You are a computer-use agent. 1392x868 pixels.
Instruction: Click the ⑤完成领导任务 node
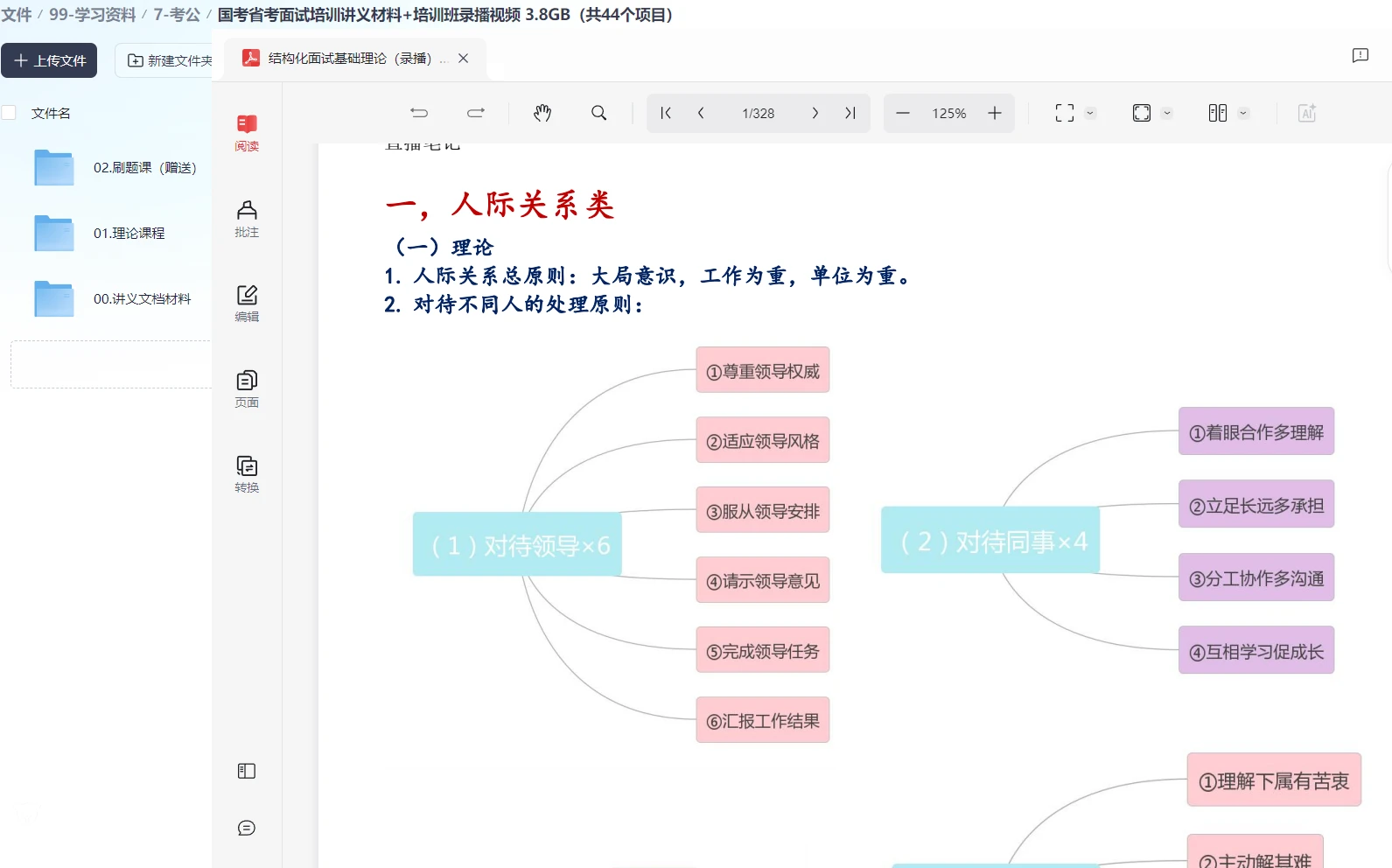tap(763, 650)
